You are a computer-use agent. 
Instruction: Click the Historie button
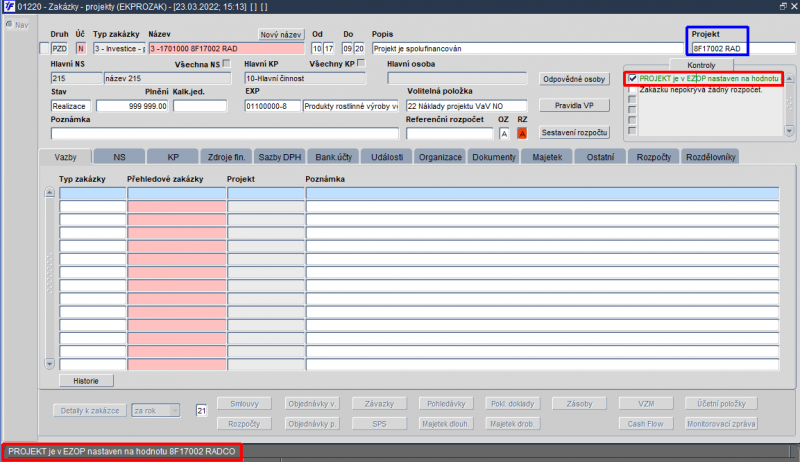(x=86, y=381)
